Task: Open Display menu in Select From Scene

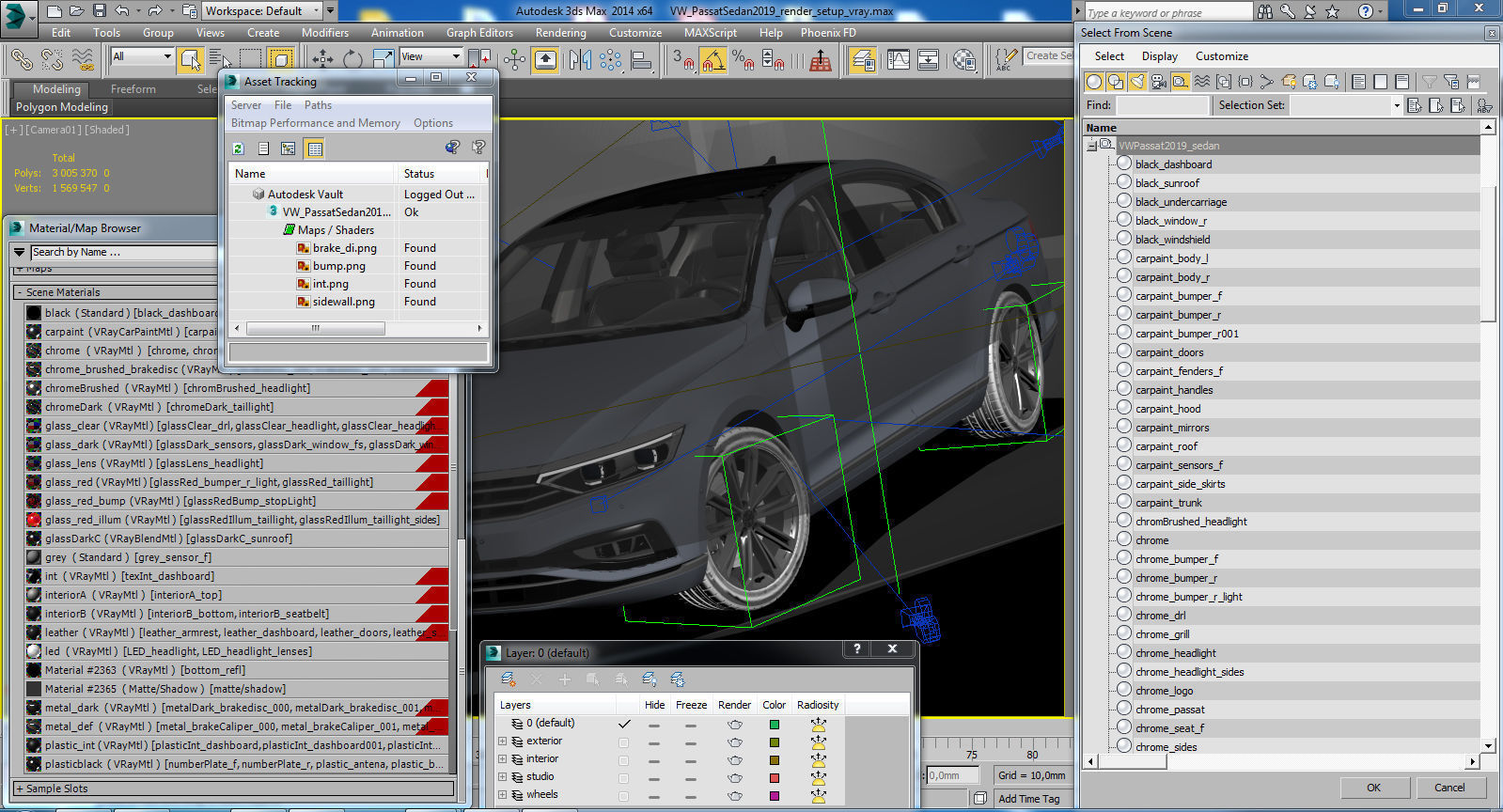Action: (x=1159, y=56)
